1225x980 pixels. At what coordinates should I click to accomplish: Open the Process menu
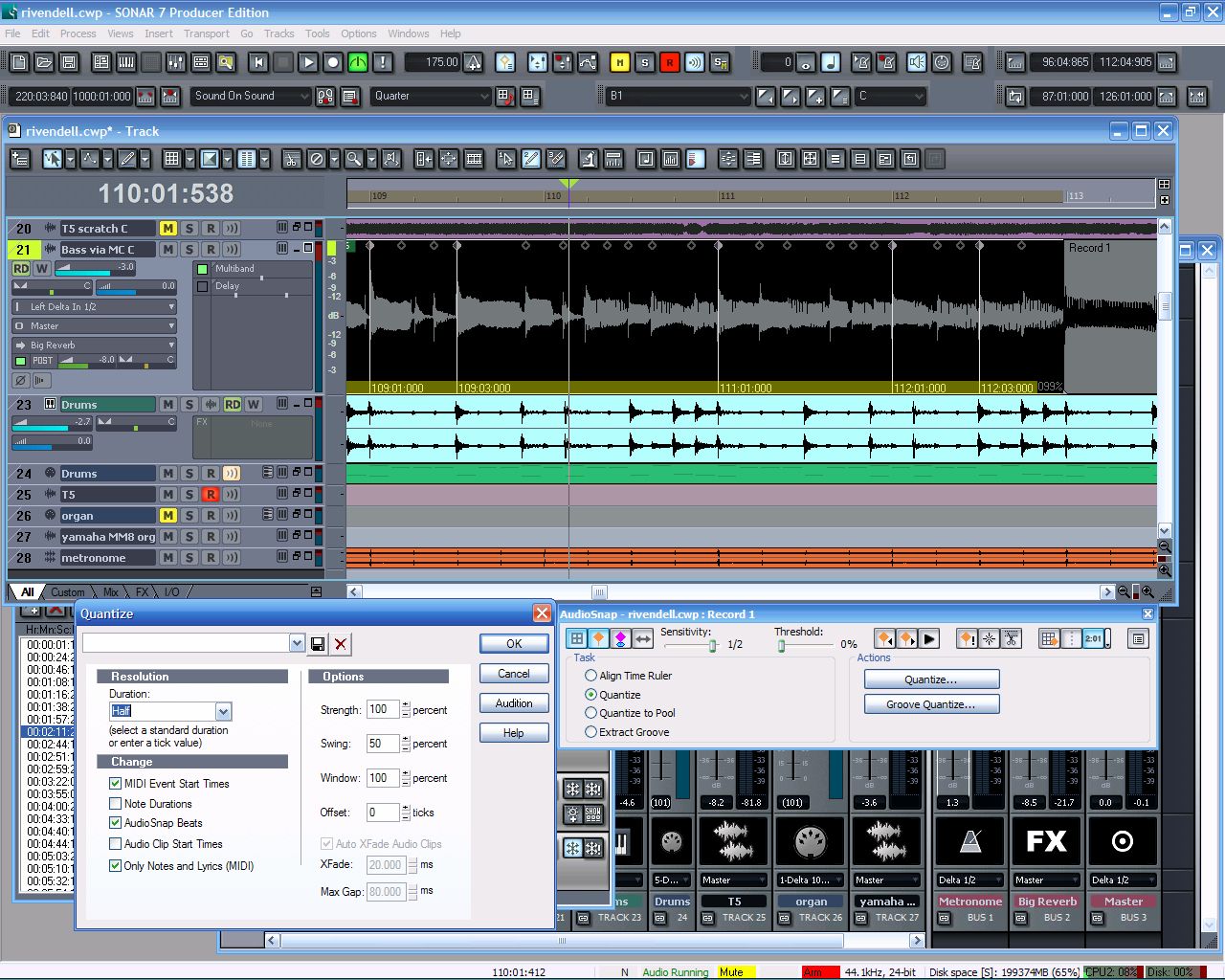(78, 33)
